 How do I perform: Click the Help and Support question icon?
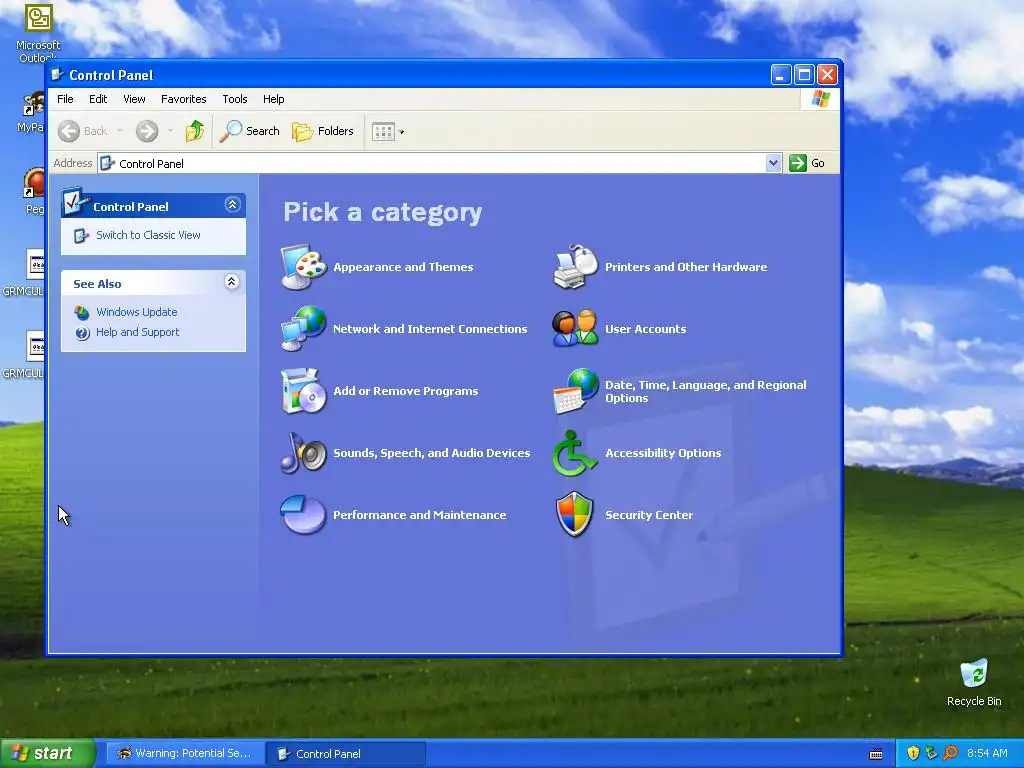coord(82,333)
